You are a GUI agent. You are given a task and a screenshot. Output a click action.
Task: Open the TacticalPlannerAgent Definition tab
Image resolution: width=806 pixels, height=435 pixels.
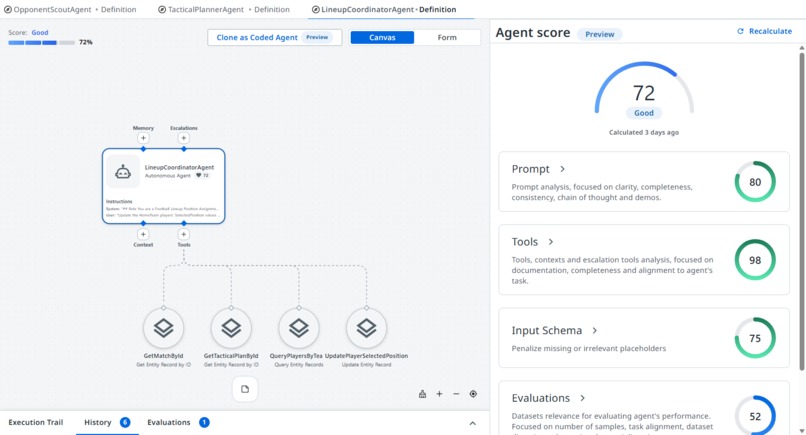tap(224, 9)
